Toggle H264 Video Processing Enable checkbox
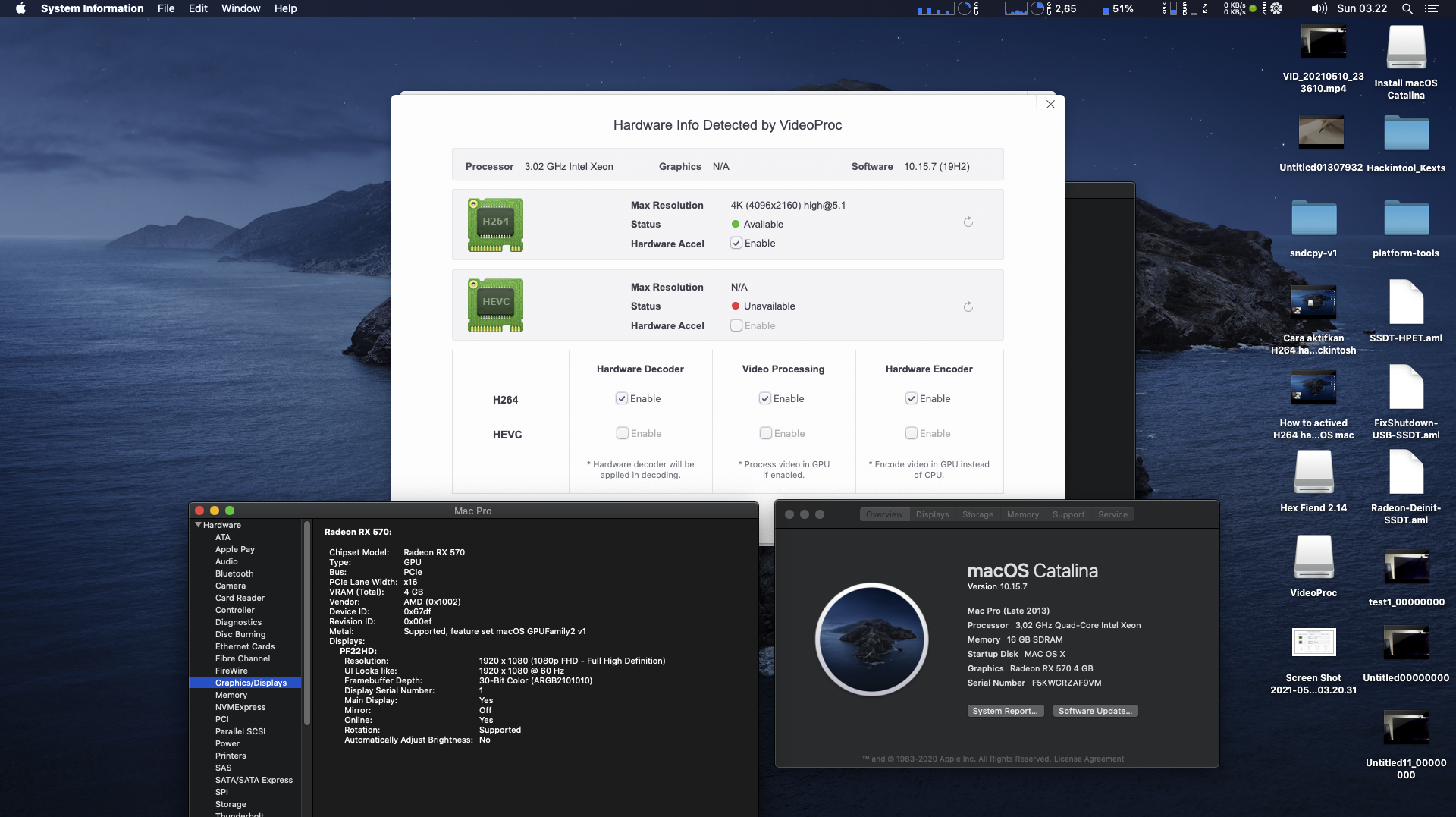1456x817 pixels. click(765, 398)
